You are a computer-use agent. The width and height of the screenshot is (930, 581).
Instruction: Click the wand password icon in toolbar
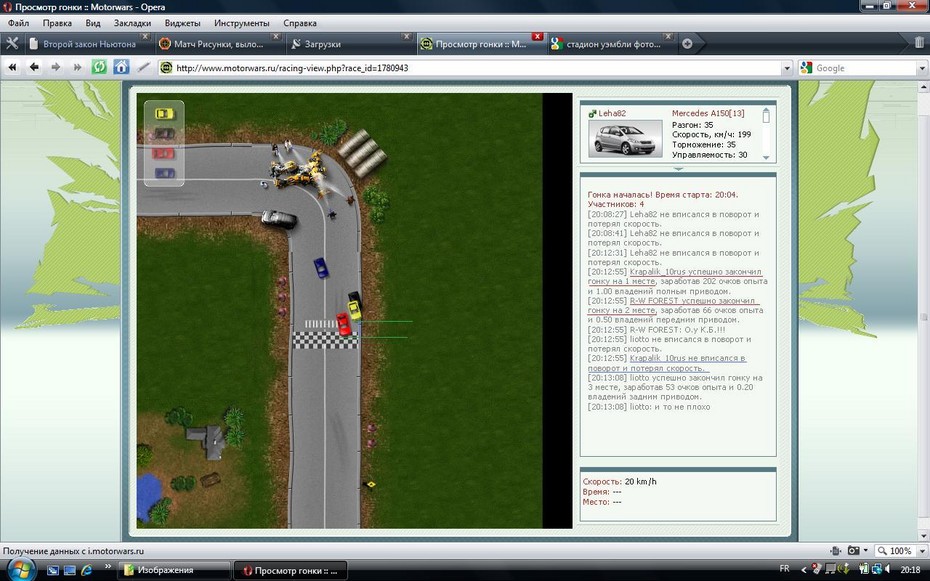pos(143,68)
